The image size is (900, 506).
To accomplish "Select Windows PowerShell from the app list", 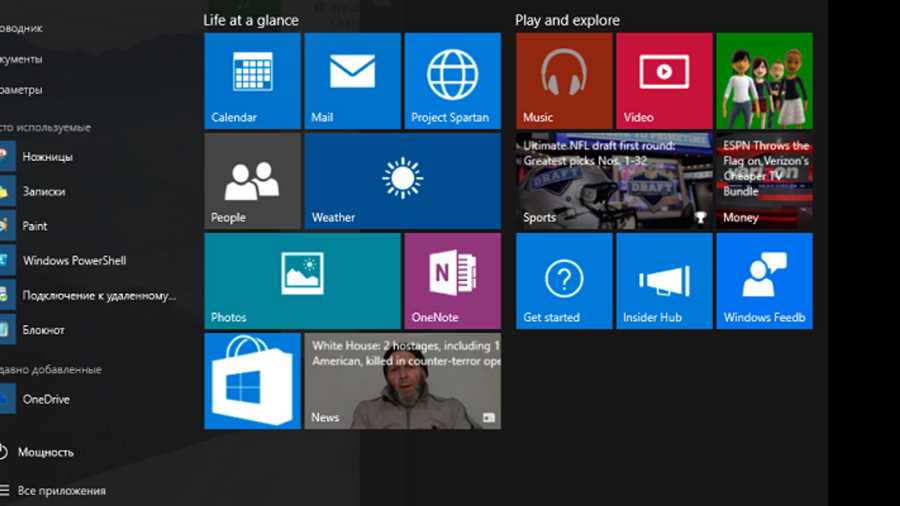I will point(74,261).
